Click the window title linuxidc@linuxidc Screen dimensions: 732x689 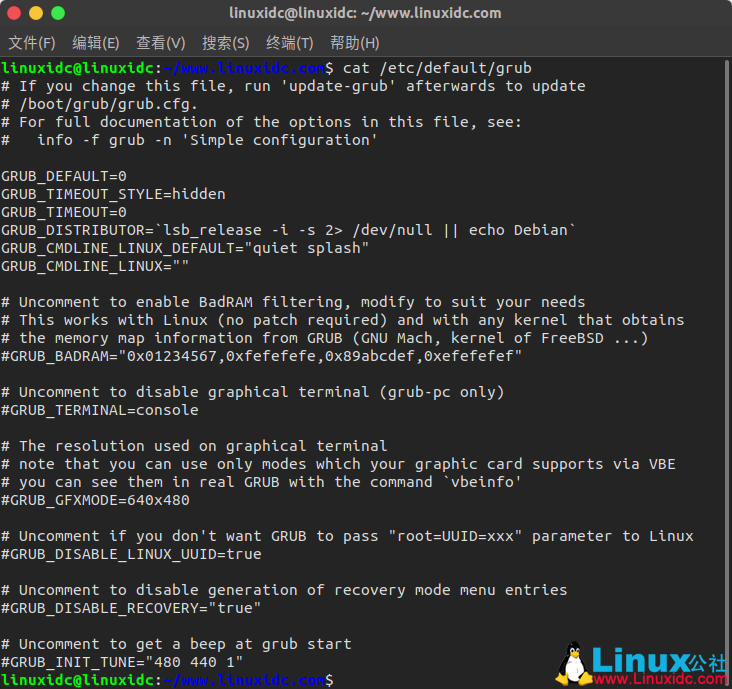pos(365,13)
